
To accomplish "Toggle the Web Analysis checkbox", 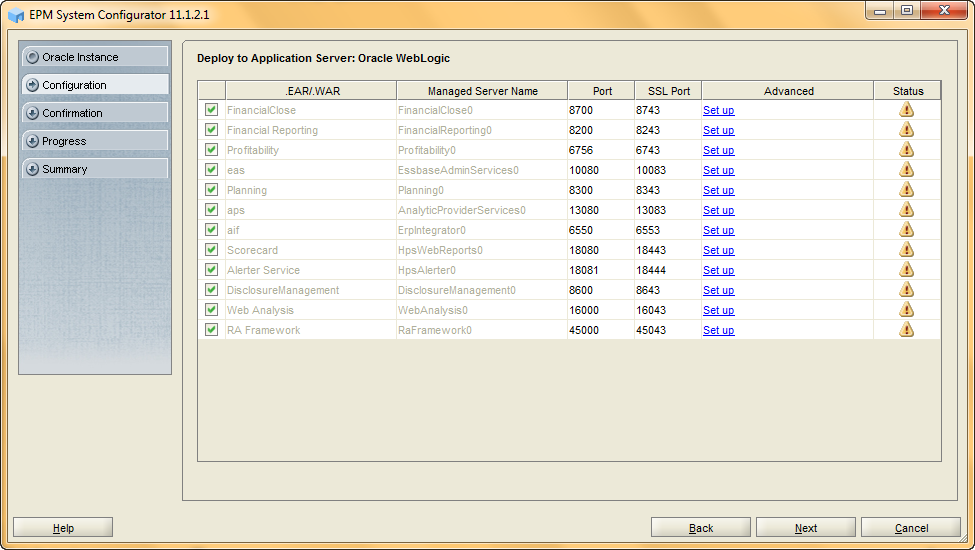I will 211,309.
